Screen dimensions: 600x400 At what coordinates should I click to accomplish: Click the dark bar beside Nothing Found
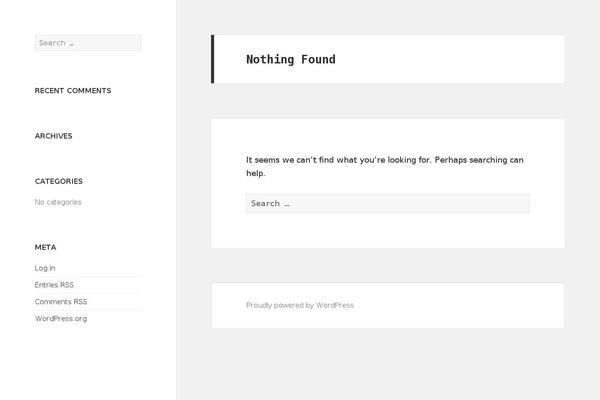[x=213, y=59]
